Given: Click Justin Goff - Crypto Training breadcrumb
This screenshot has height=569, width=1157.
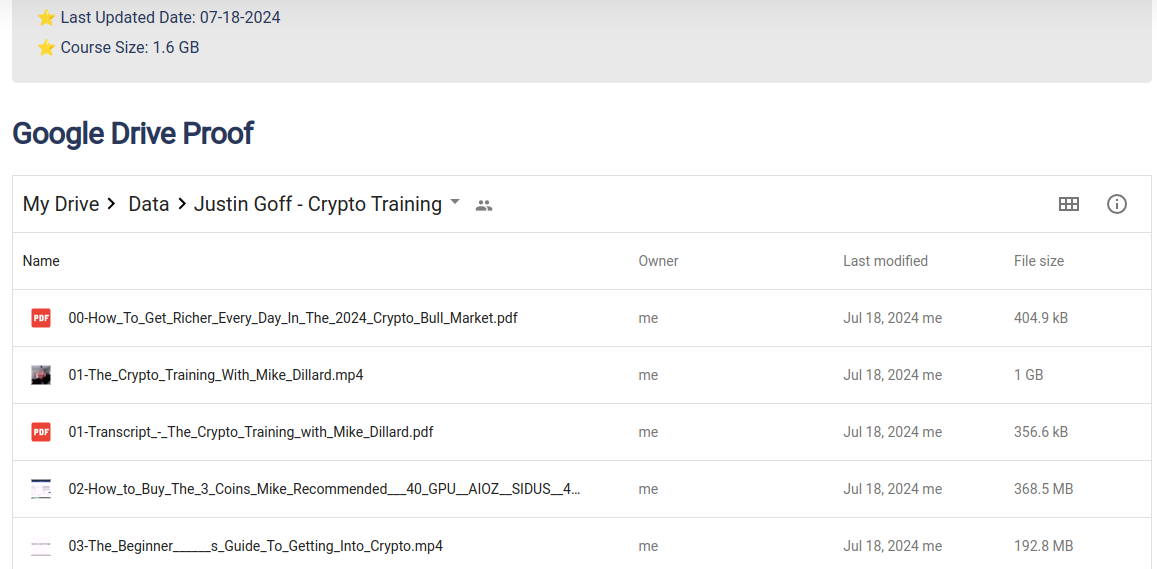Looking at the screenshot, I should coord(318,204).
